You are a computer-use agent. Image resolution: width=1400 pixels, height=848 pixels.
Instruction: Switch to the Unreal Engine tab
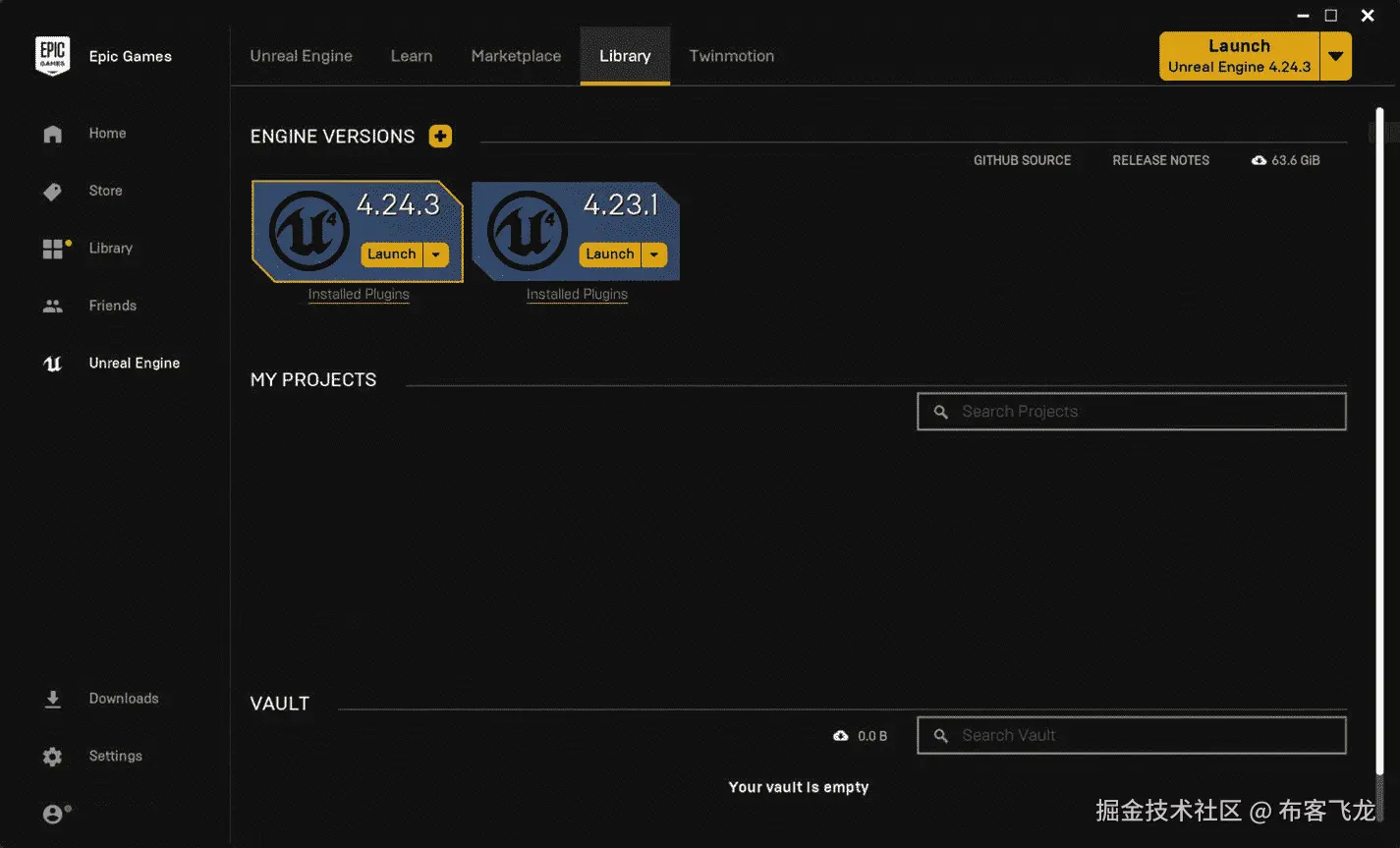coord(301,56)
